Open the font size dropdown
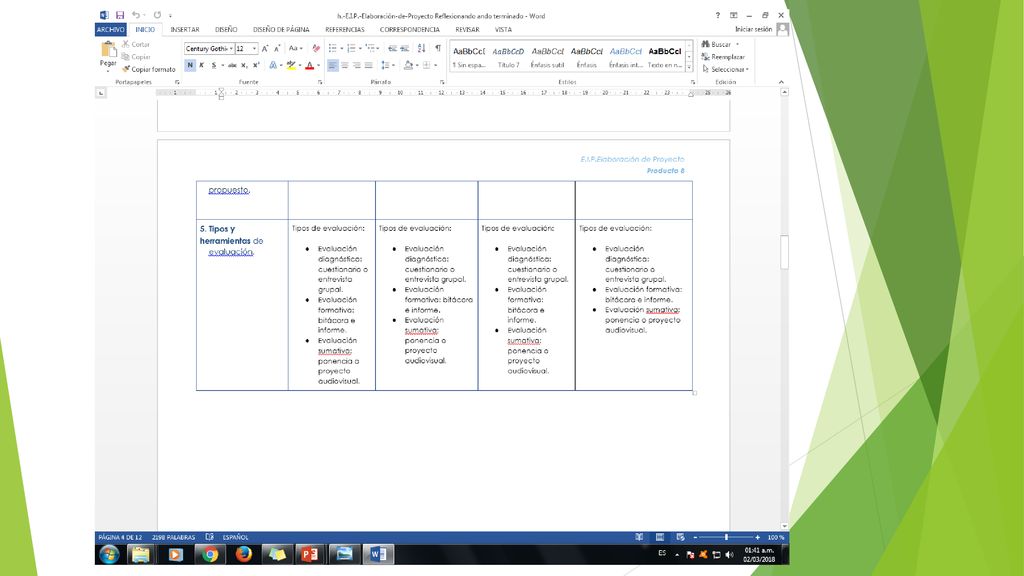Image resolution: width=1024 pixels, height=576 pixels. coord(254,48)
